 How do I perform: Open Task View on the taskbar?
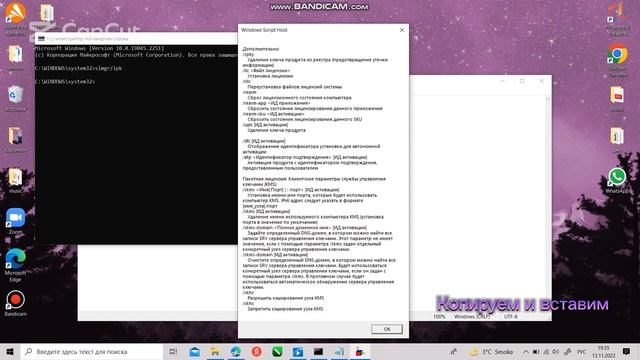pos(173,351)
